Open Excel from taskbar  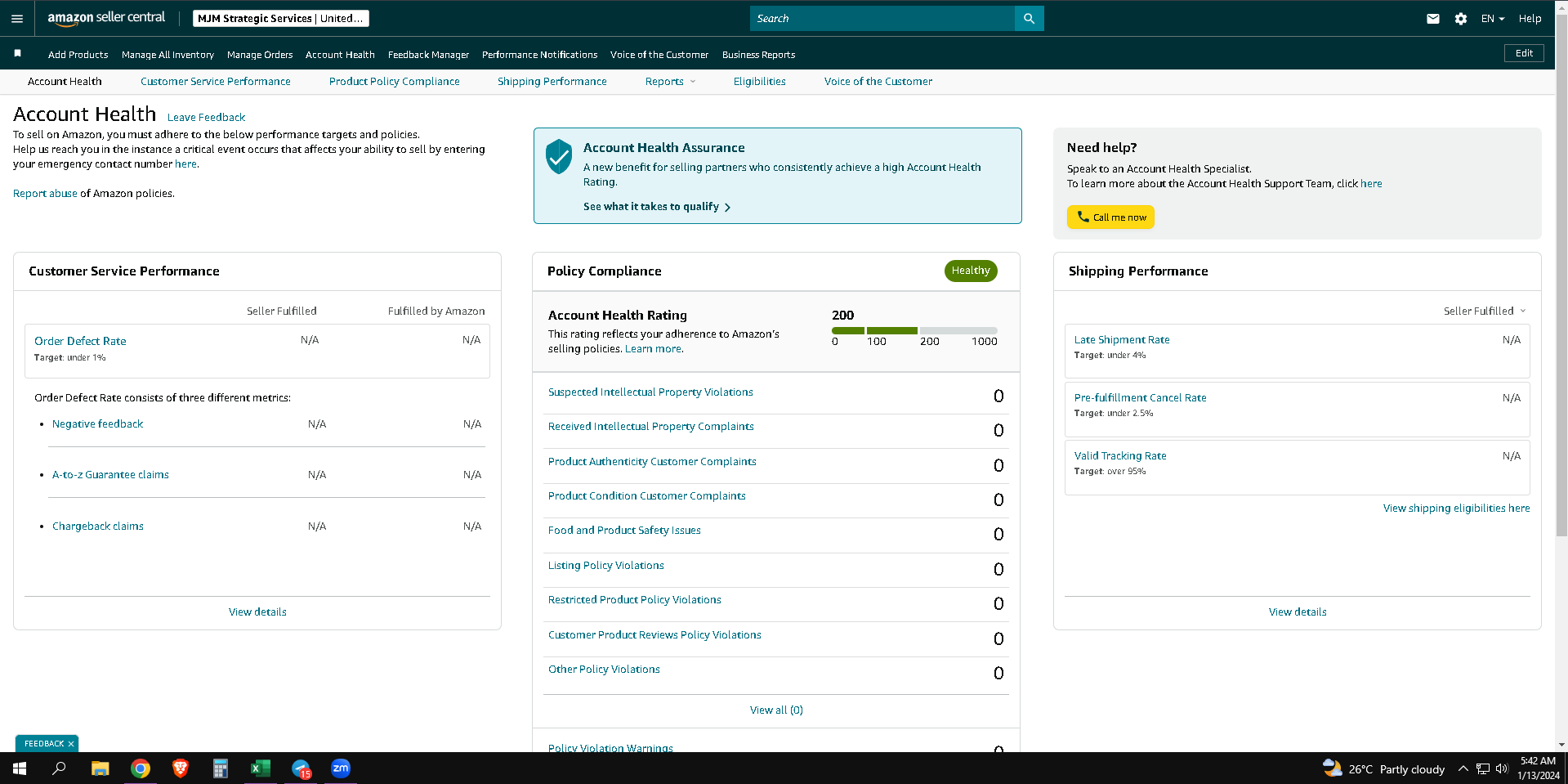tap(260, 768)
